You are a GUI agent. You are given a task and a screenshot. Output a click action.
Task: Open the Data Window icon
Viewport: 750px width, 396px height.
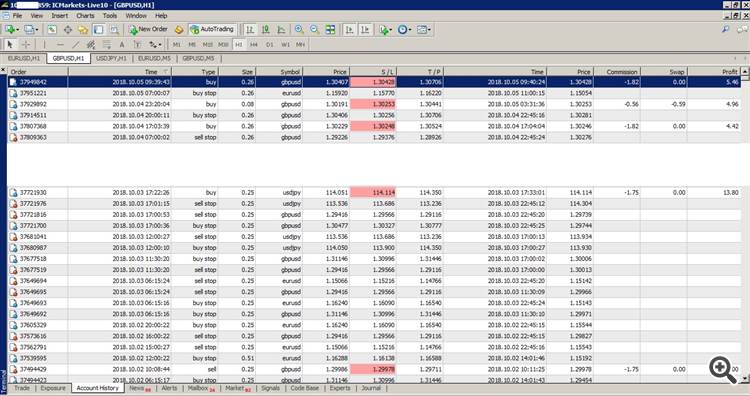pos(67,30)
